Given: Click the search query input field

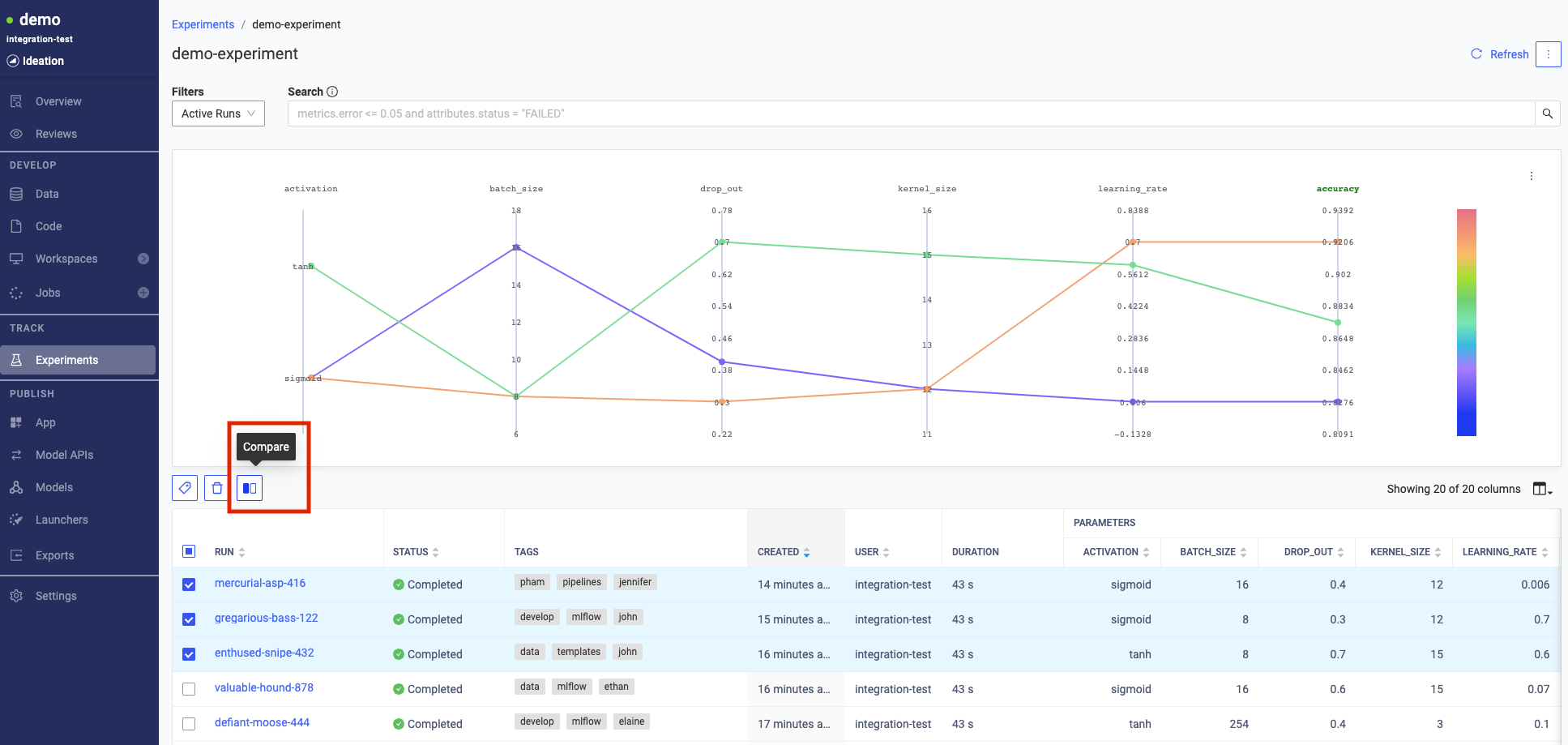Looking at the screenshot, I should (x=912, y=113).
